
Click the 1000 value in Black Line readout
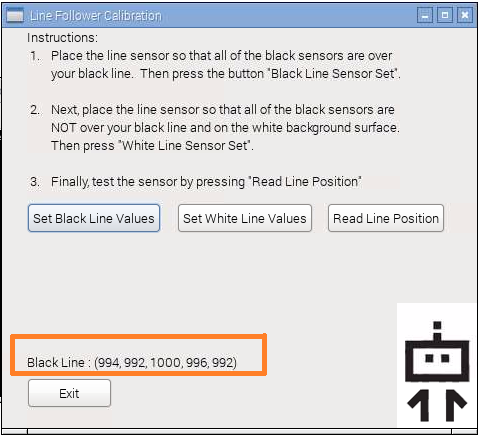pos(165,362)
